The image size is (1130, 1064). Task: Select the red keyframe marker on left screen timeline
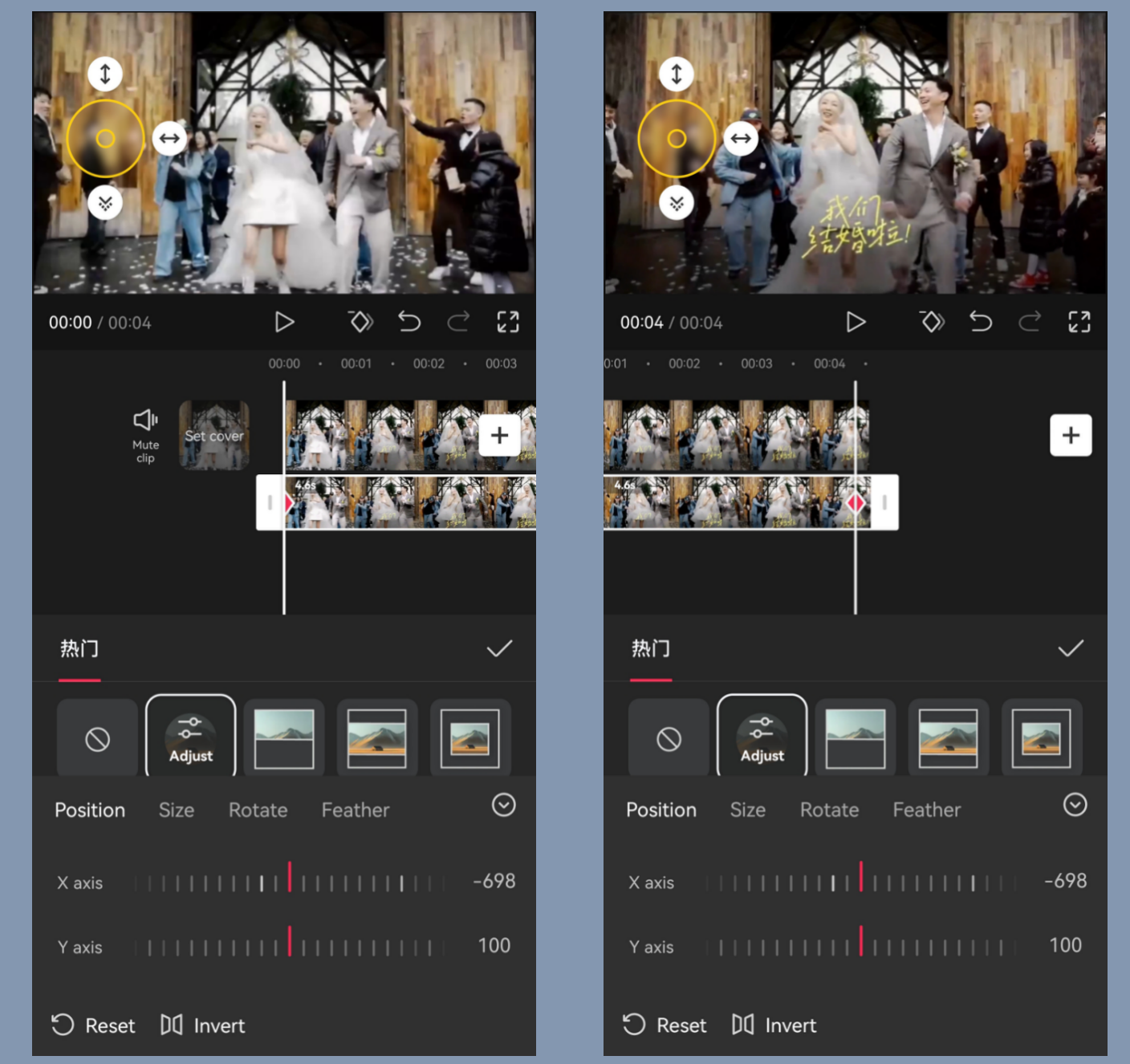tap(289, 503)
